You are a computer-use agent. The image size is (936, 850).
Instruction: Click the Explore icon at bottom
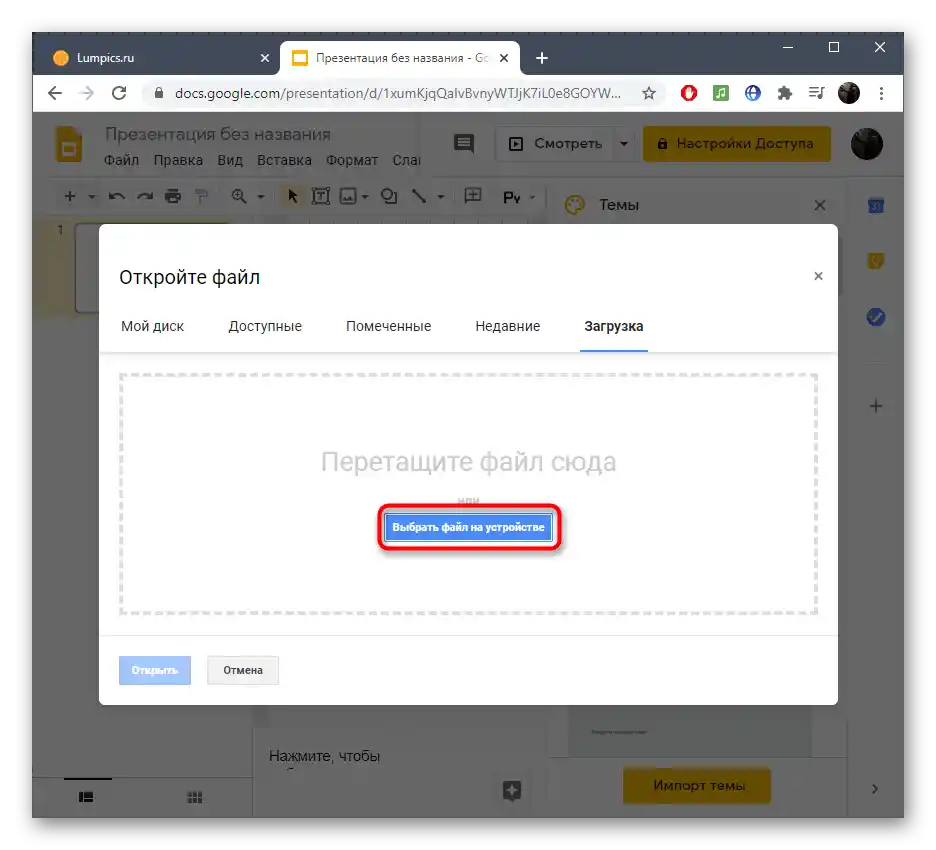point(512,790)
